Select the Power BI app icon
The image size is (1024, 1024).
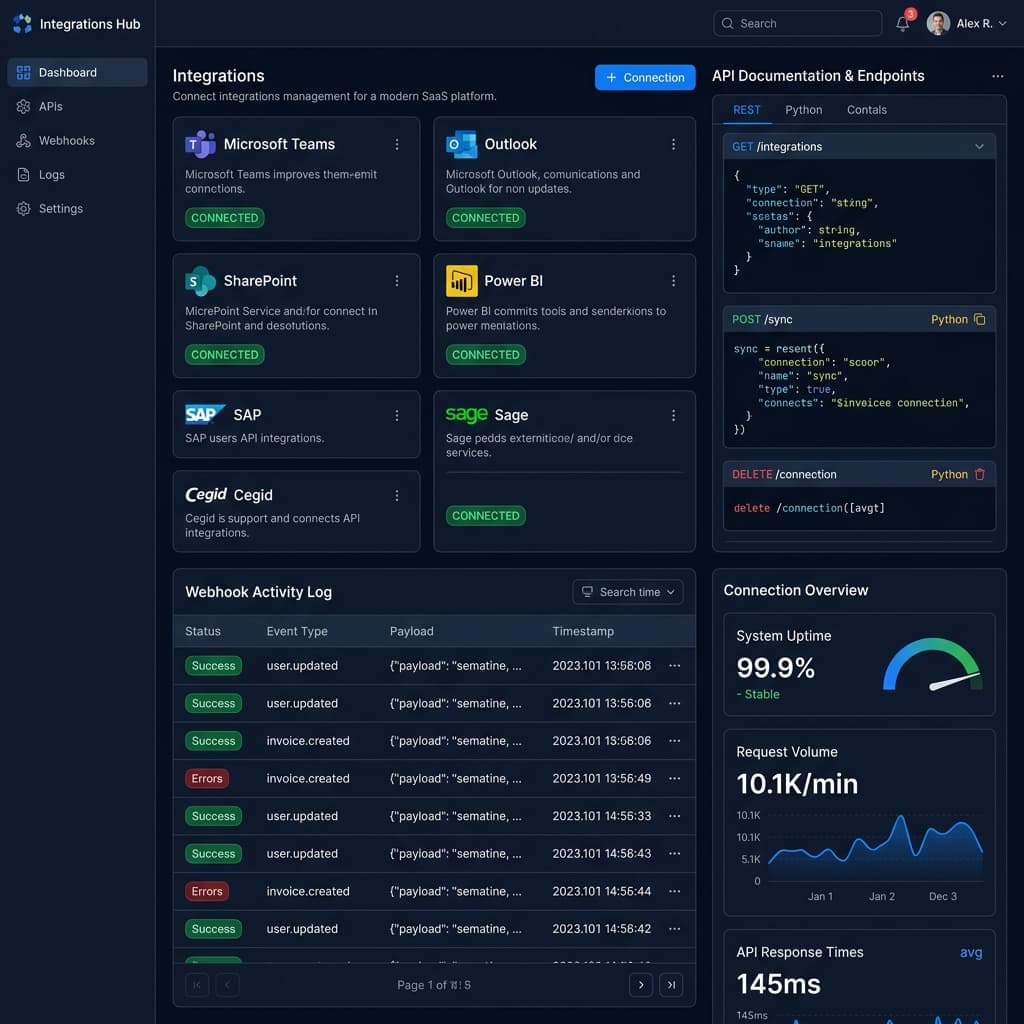[461, 281]
